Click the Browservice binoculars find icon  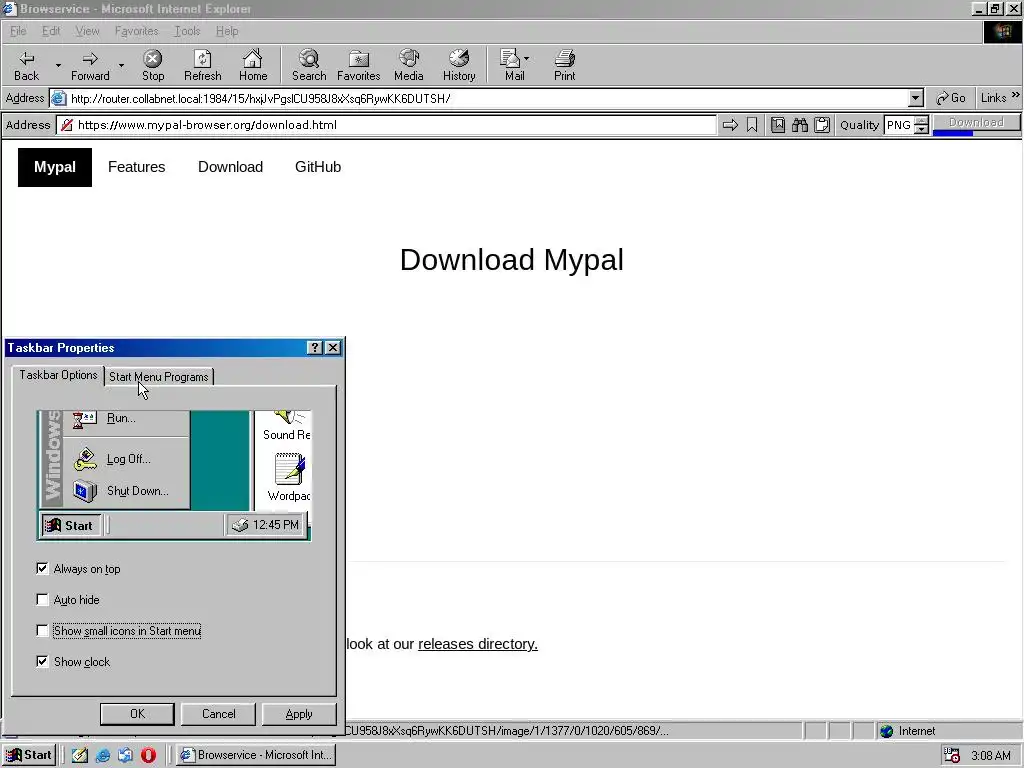pos(800,125)
